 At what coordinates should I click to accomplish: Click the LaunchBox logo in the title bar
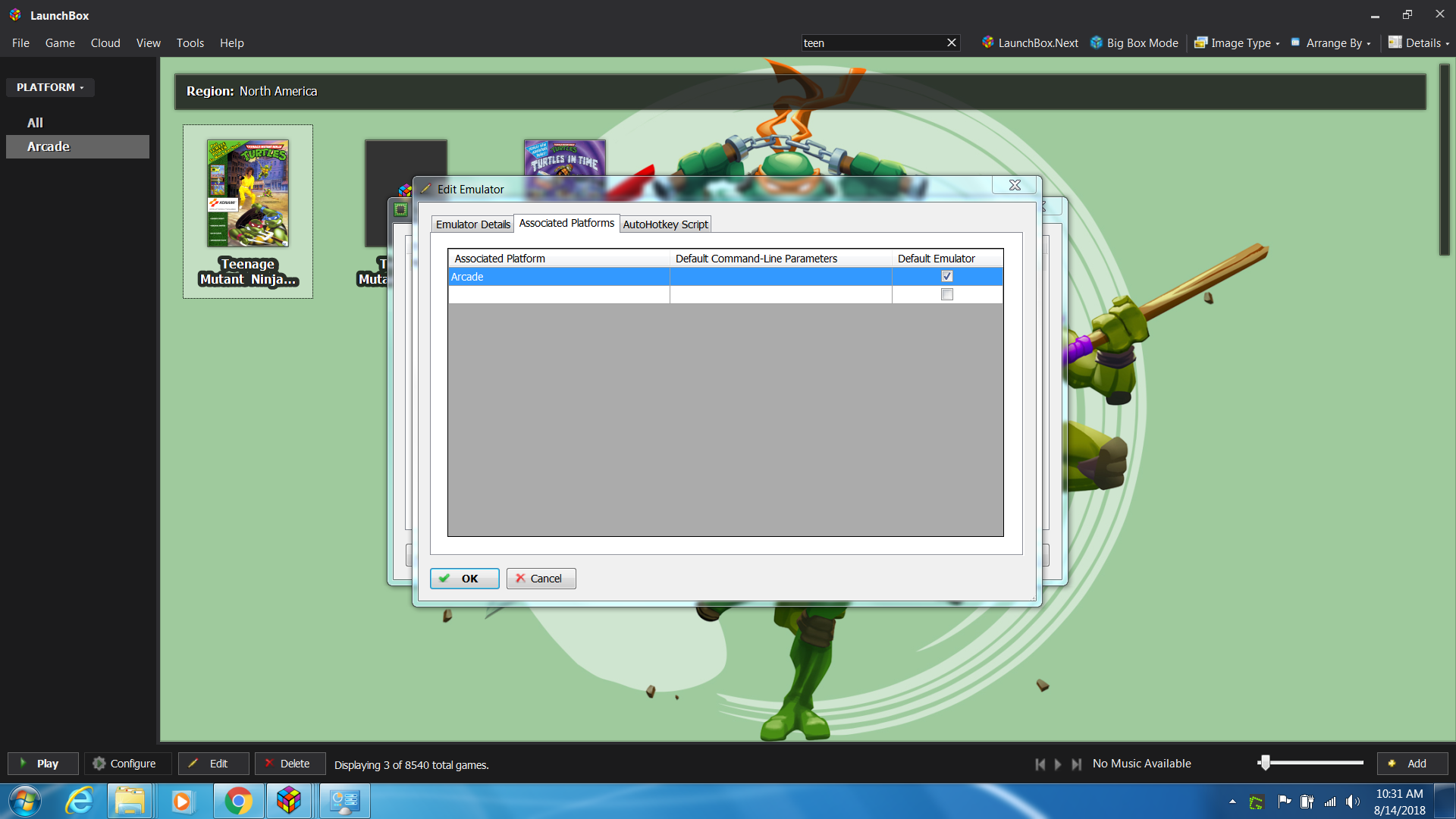click(x=15, y=15)
